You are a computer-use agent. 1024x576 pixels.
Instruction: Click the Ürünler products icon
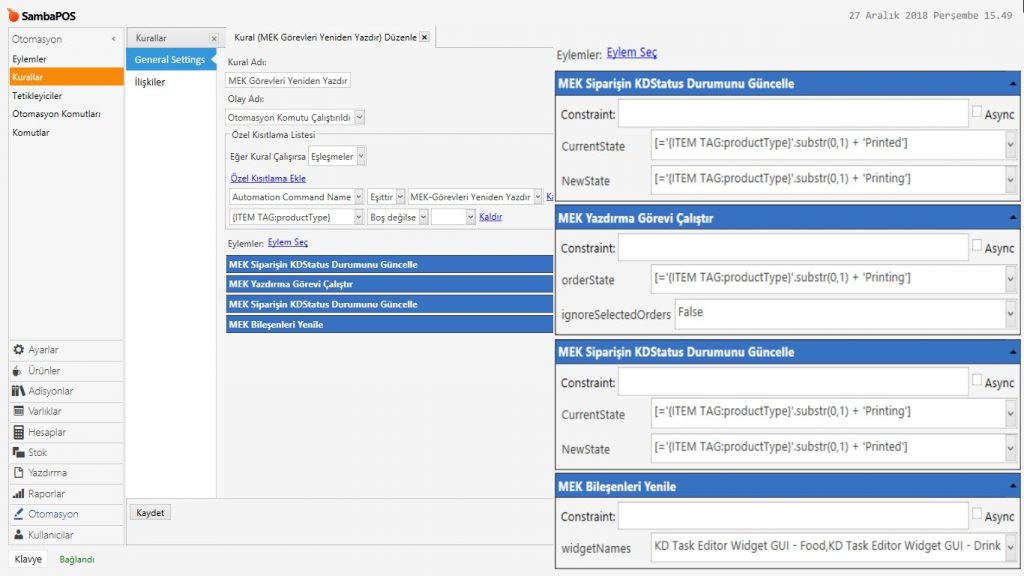click(18, 371)
